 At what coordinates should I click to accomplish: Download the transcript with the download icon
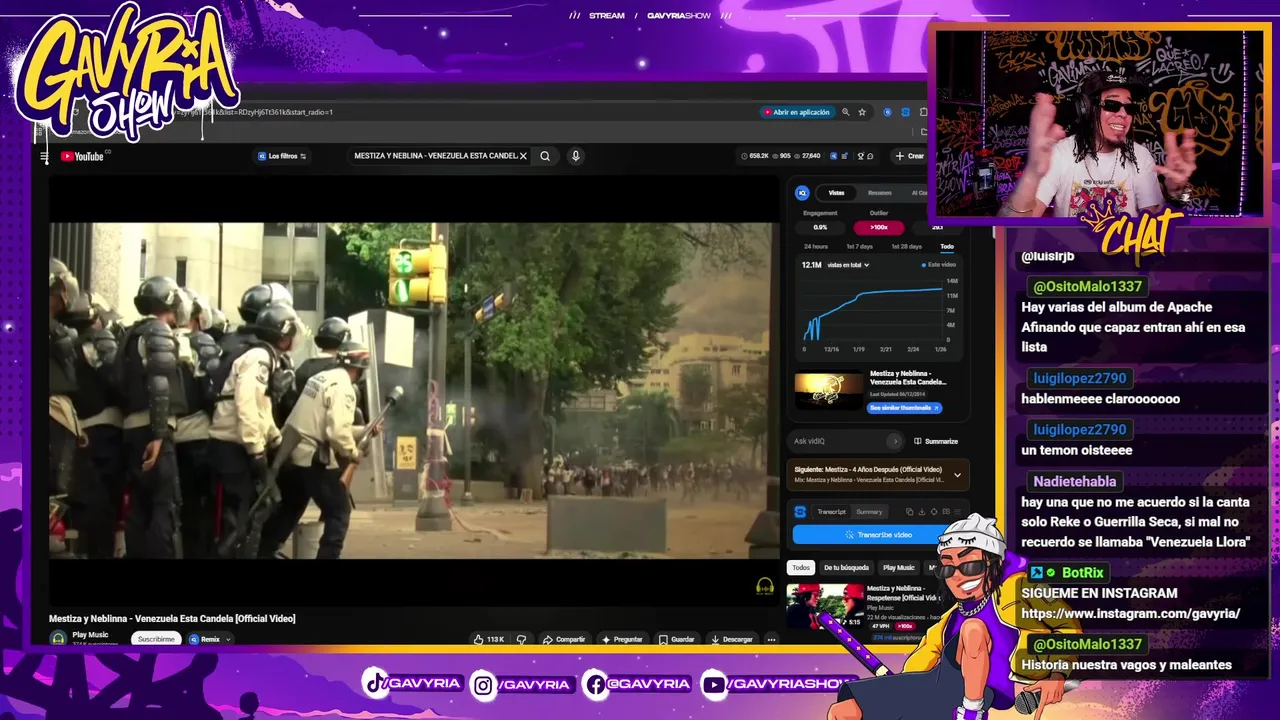click(x=921, y=512)
